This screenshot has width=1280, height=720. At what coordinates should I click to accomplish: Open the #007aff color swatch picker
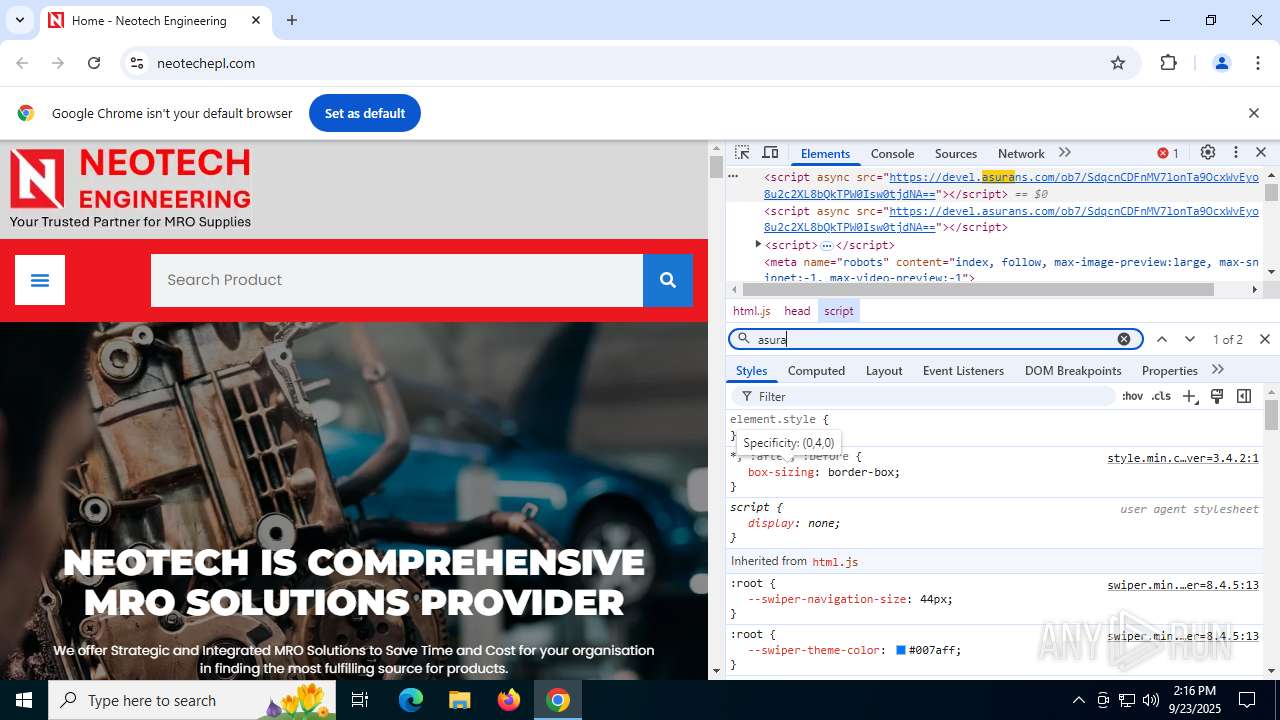901,650
